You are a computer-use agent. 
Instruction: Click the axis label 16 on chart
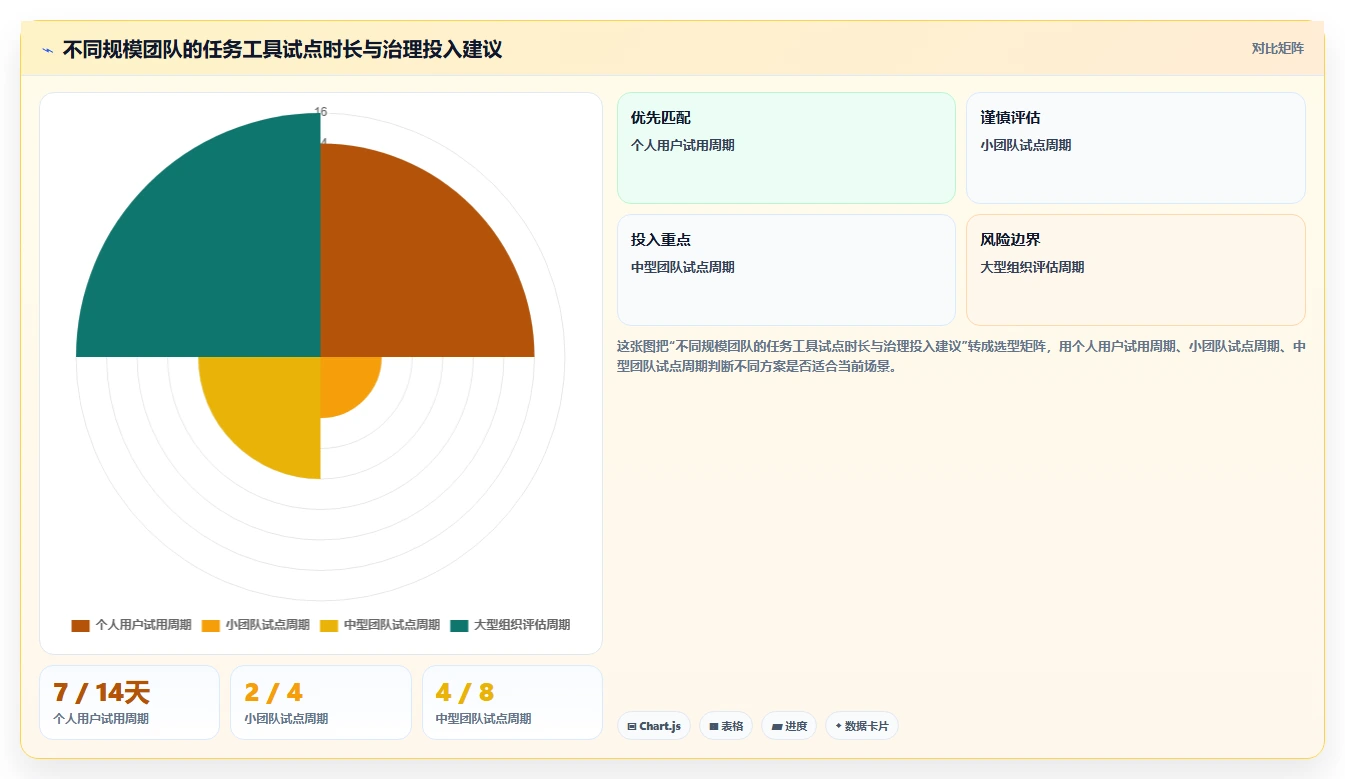(321, 111)
